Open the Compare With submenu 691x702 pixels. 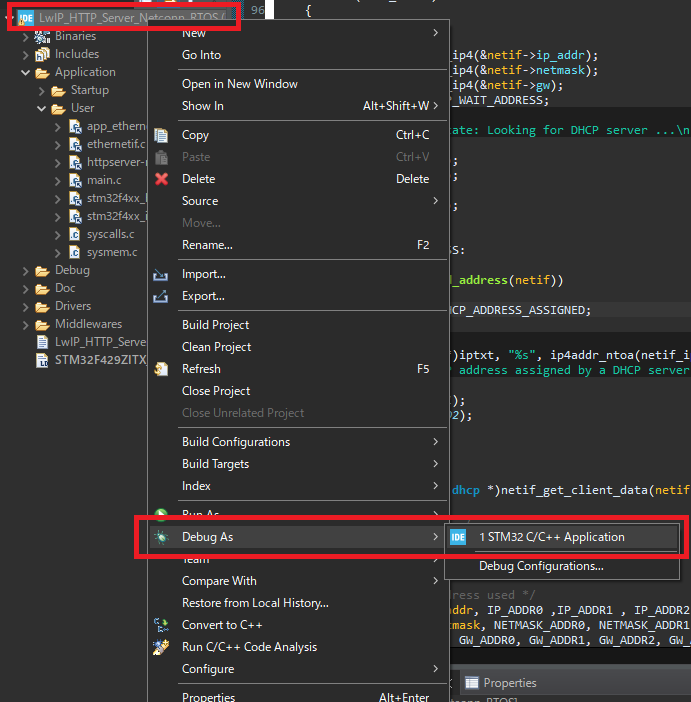point(298,581)
